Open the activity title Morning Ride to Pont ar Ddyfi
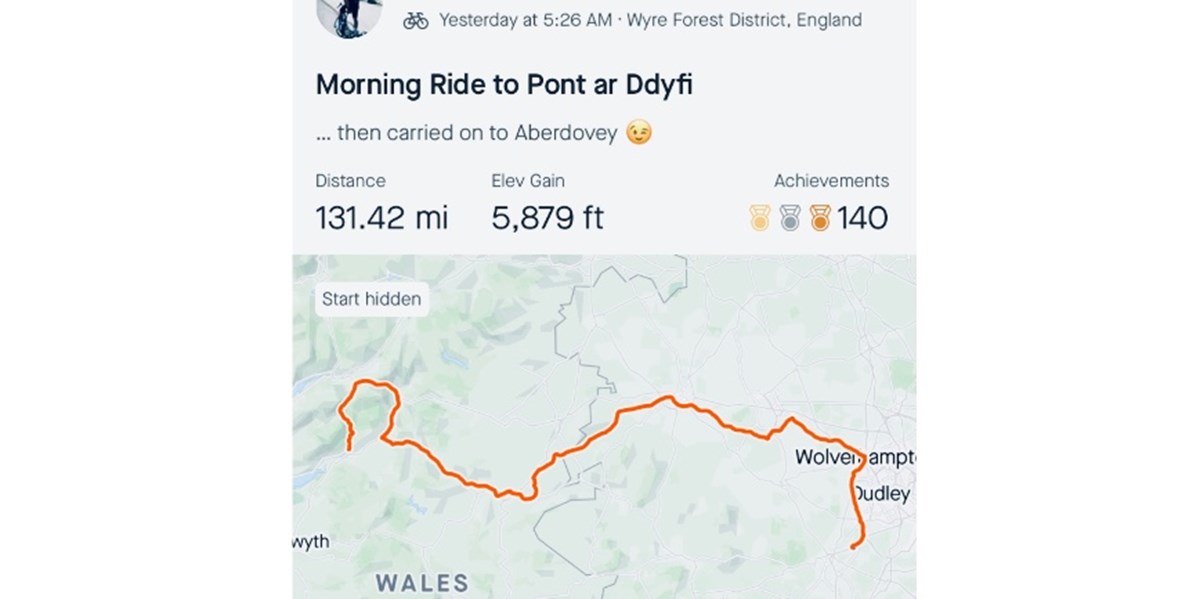Image resolution: width=1200 pixels, height=599 pixels. [503, 84]
